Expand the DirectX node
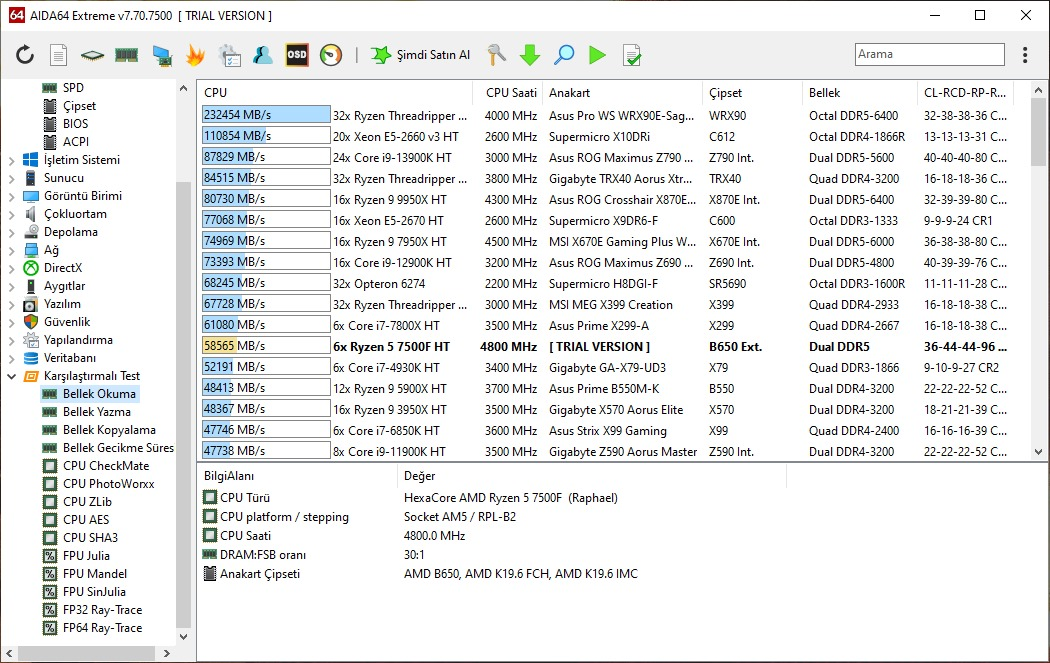 click(11, 269)
